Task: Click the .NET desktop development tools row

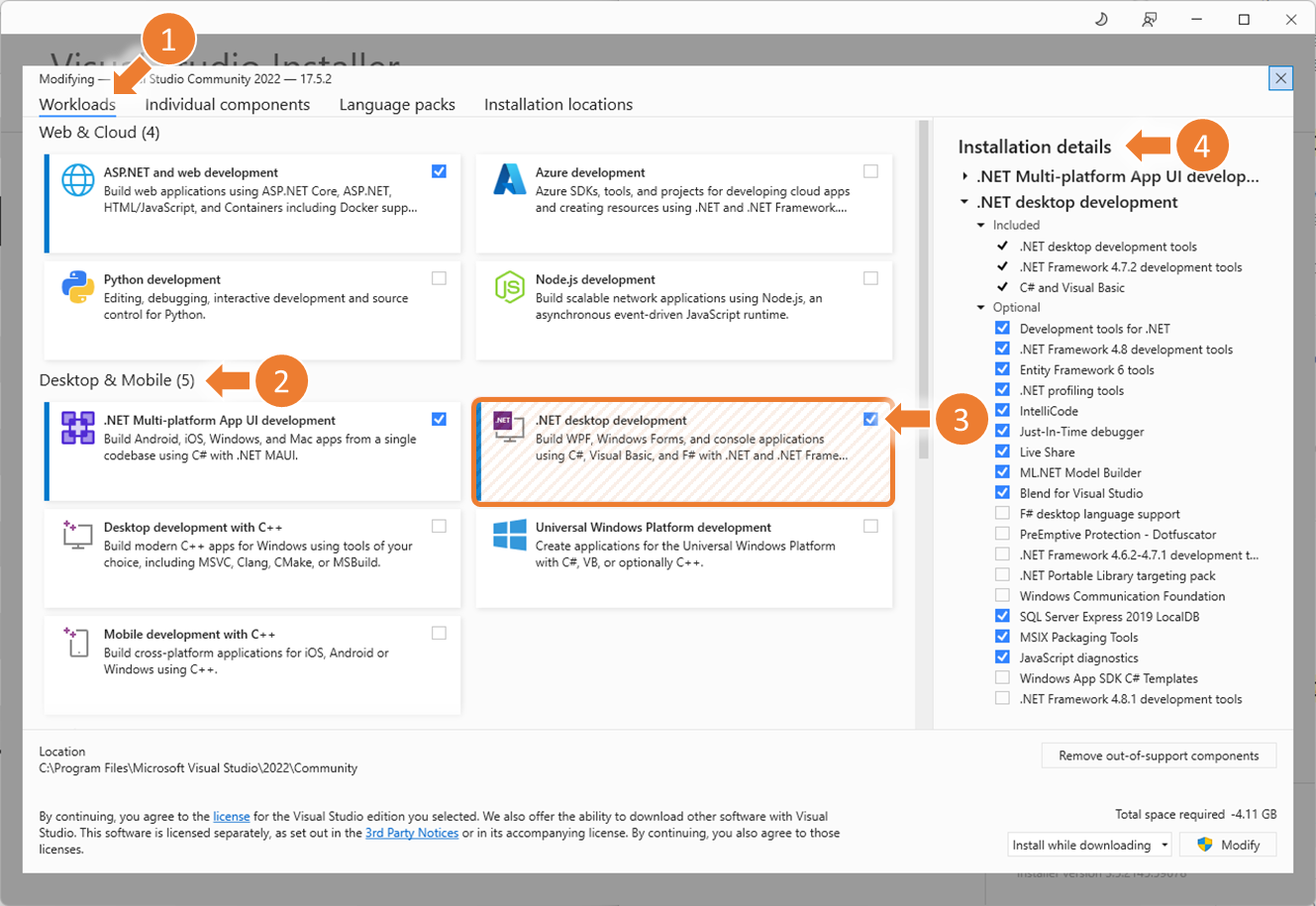Action: point(1108,247)
